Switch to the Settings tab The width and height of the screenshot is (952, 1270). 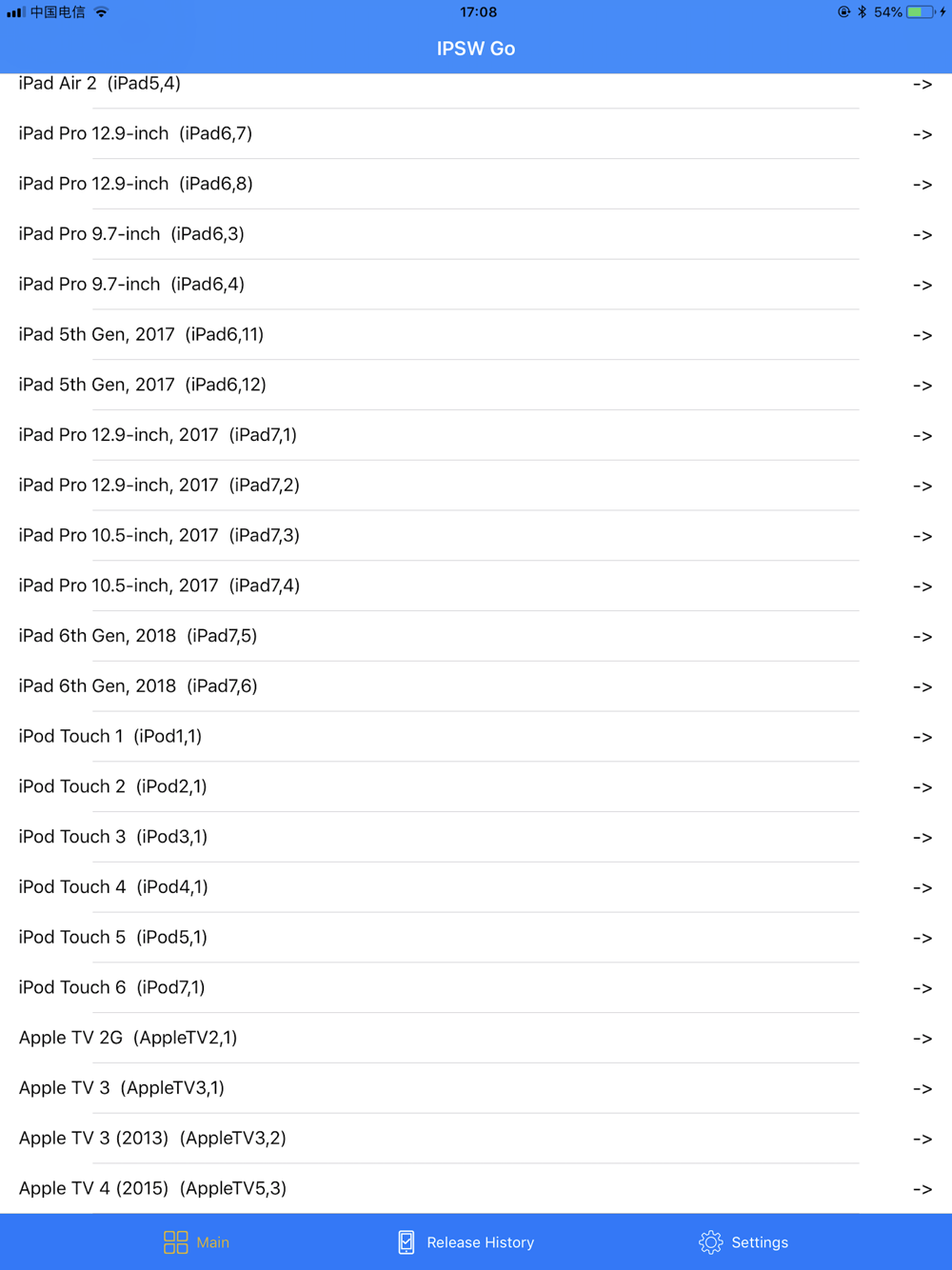pos(759,1241)
